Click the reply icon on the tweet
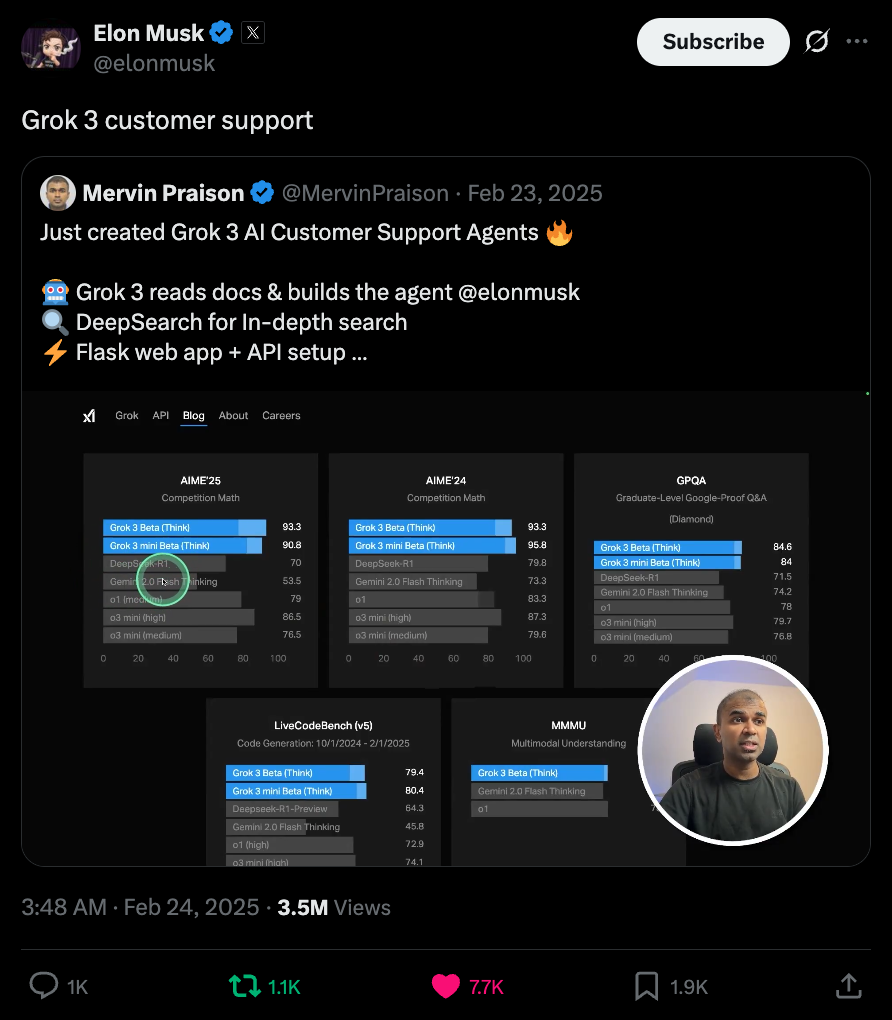The width and height of the screenshot is (892, 1020). [x=42, y=986]
